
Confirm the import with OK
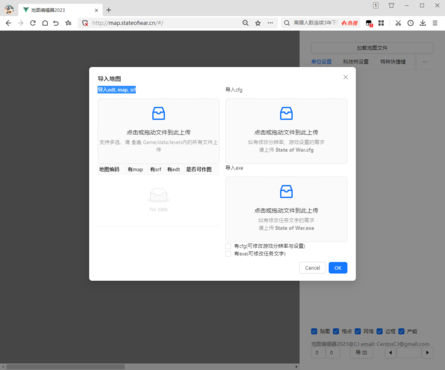point(338,268)
